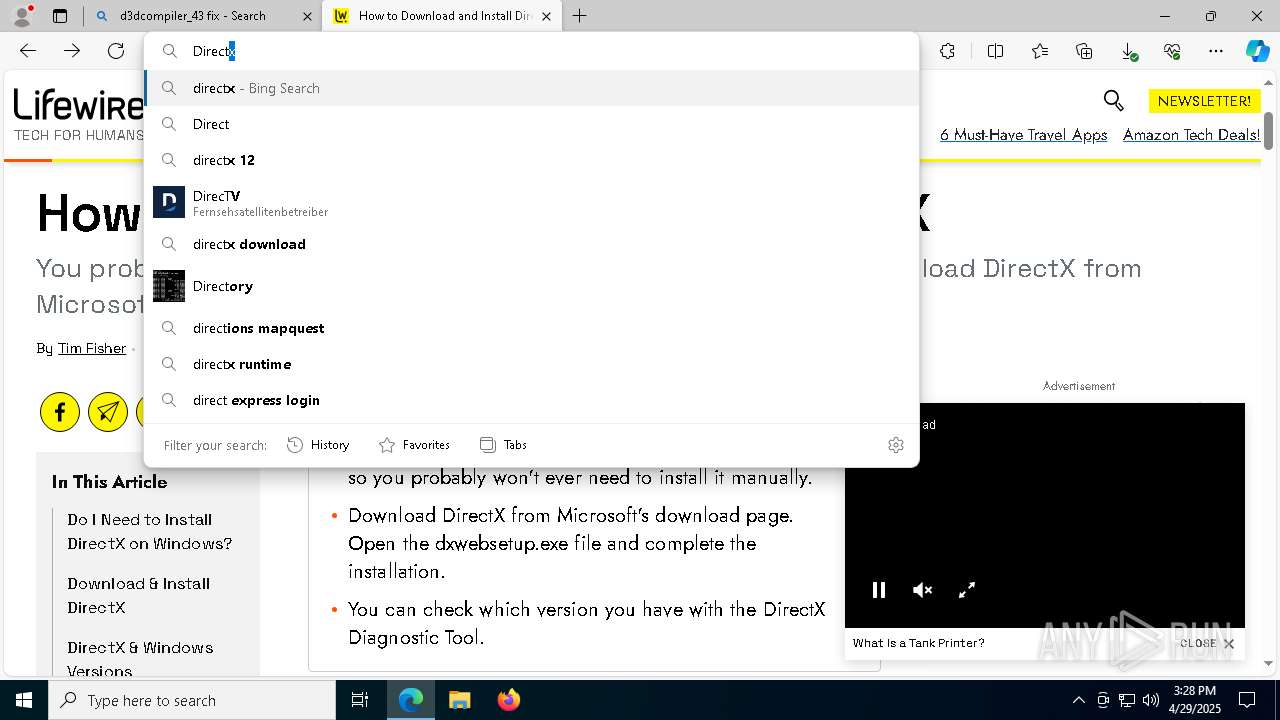Open a new tab with plus button
1280x720 pixels.
point(579,16)
